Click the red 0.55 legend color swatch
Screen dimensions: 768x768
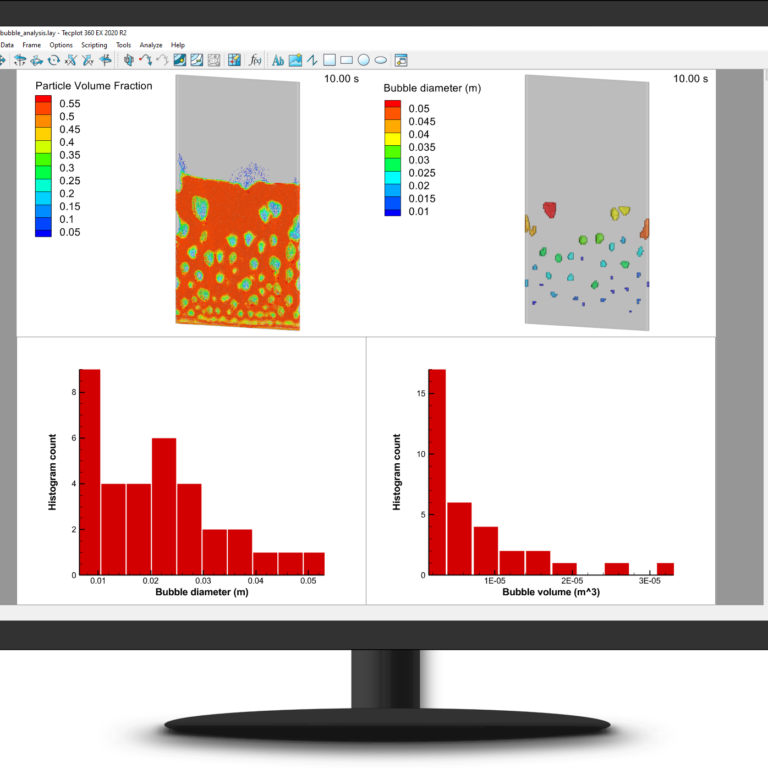(x=43, y=103)
